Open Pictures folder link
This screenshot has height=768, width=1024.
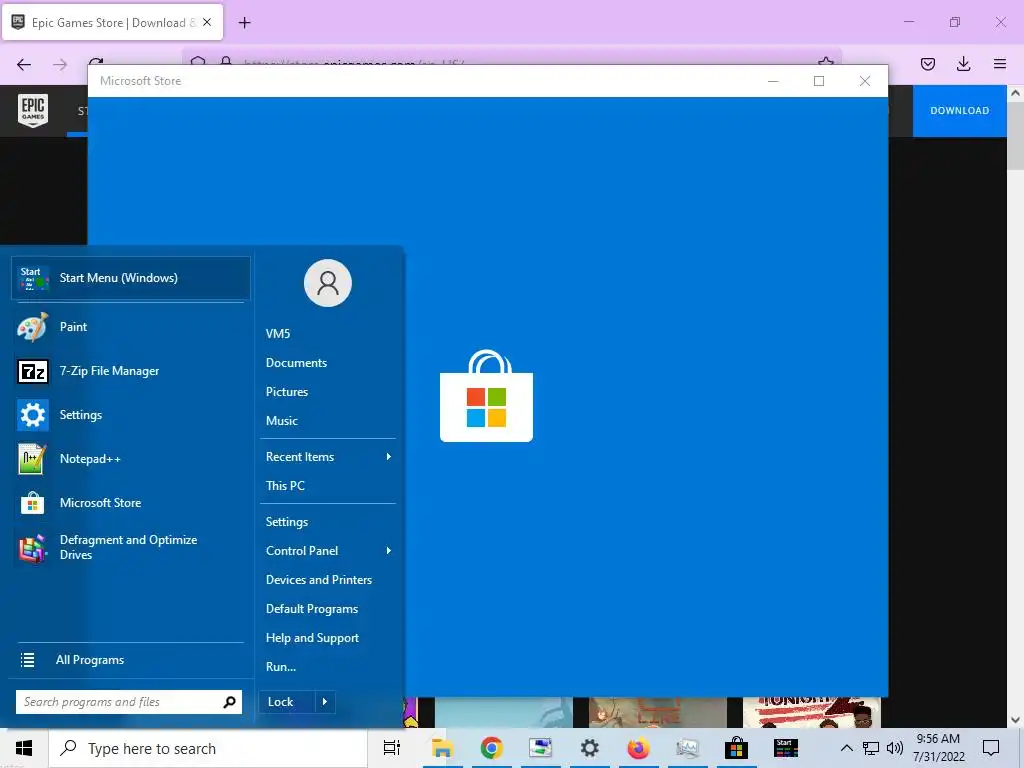point(287,392)
